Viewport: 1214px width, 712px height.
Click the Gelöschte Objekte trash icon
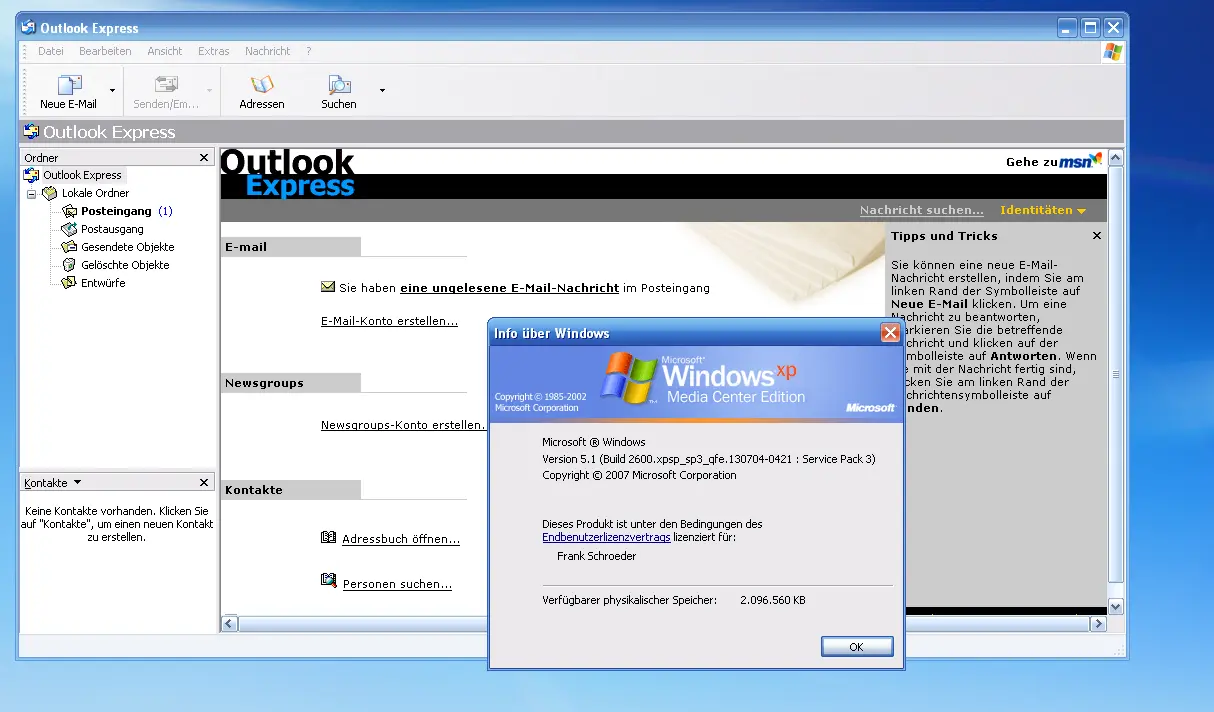69,265
